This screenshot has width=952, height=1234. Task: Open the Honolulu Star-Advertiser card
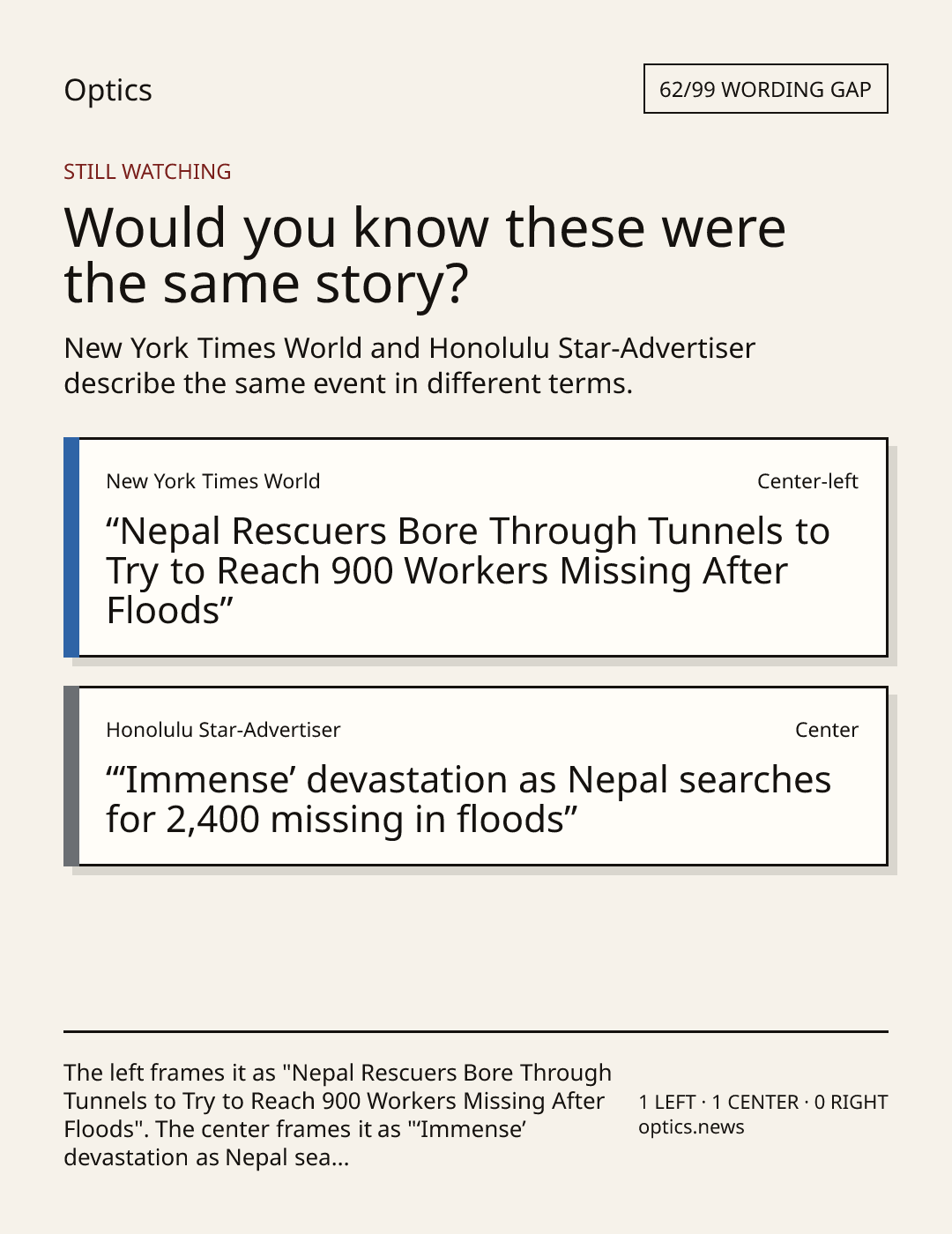(x=476, y=776)
